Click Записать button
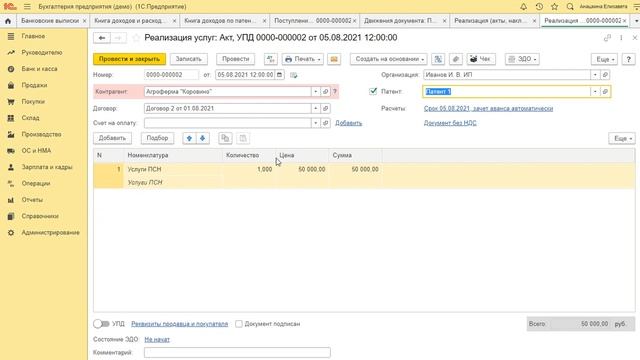This screenshot has height=360, width=640. click(x=189, y=59)
